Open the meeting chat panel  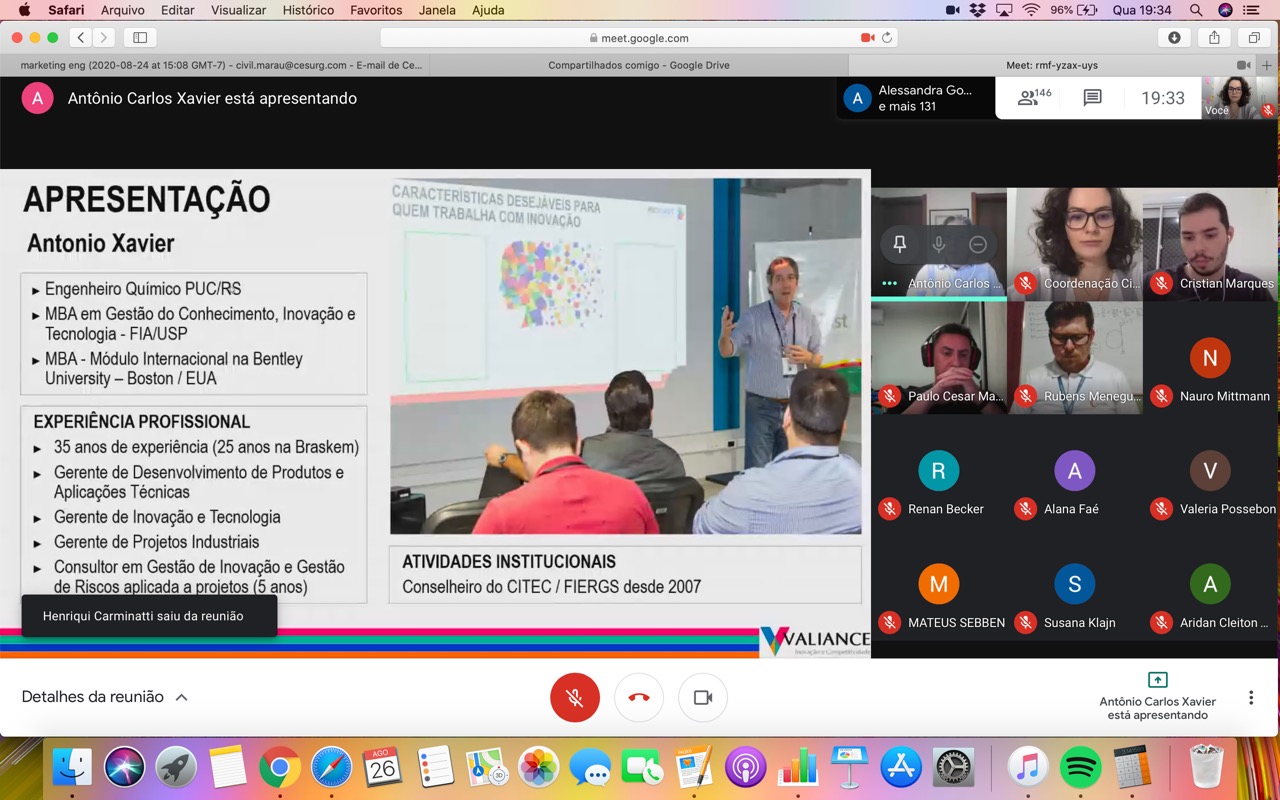tap(1092, 98)
